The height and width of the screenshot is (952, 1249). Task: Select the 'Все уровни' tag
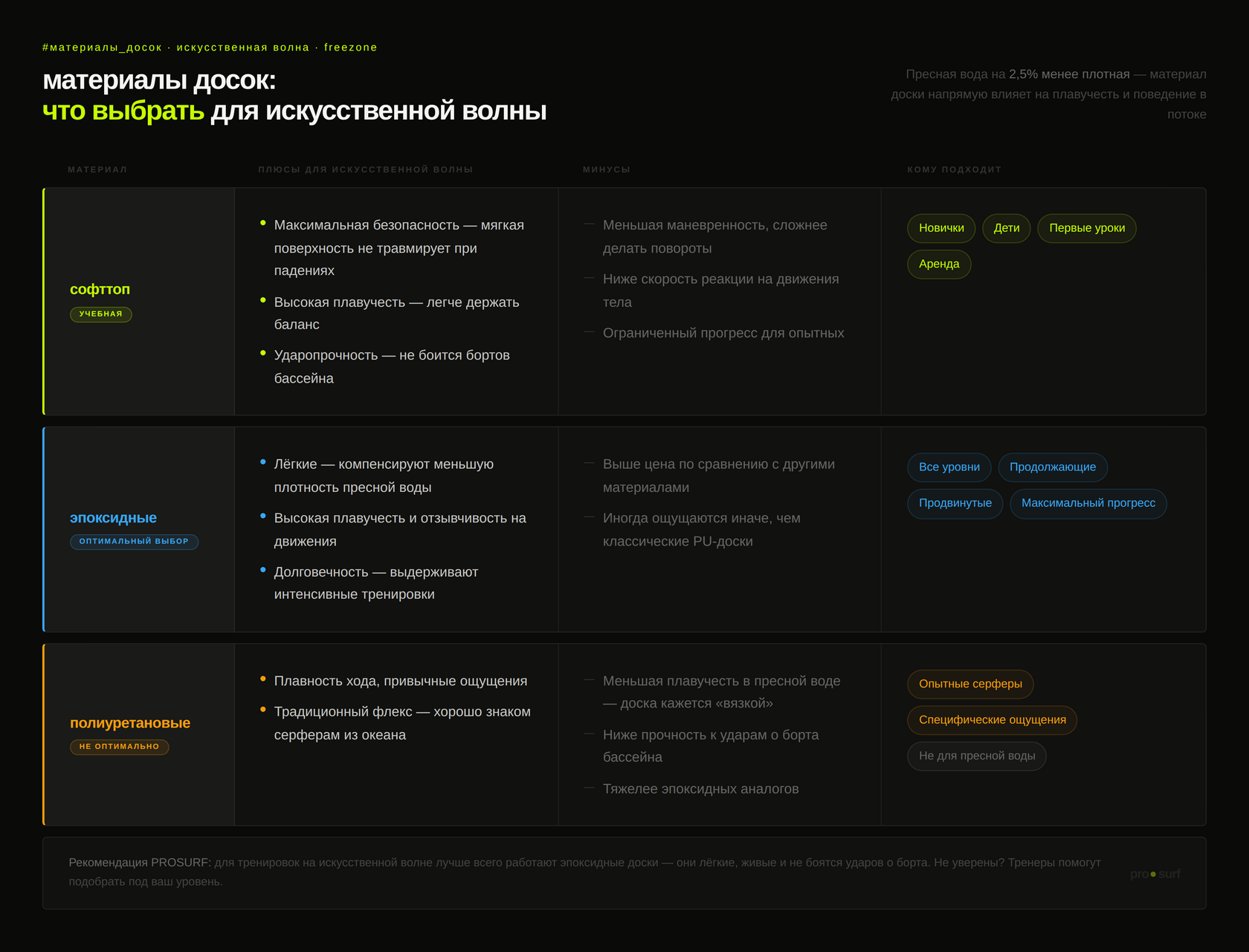(x=949, y=467)
